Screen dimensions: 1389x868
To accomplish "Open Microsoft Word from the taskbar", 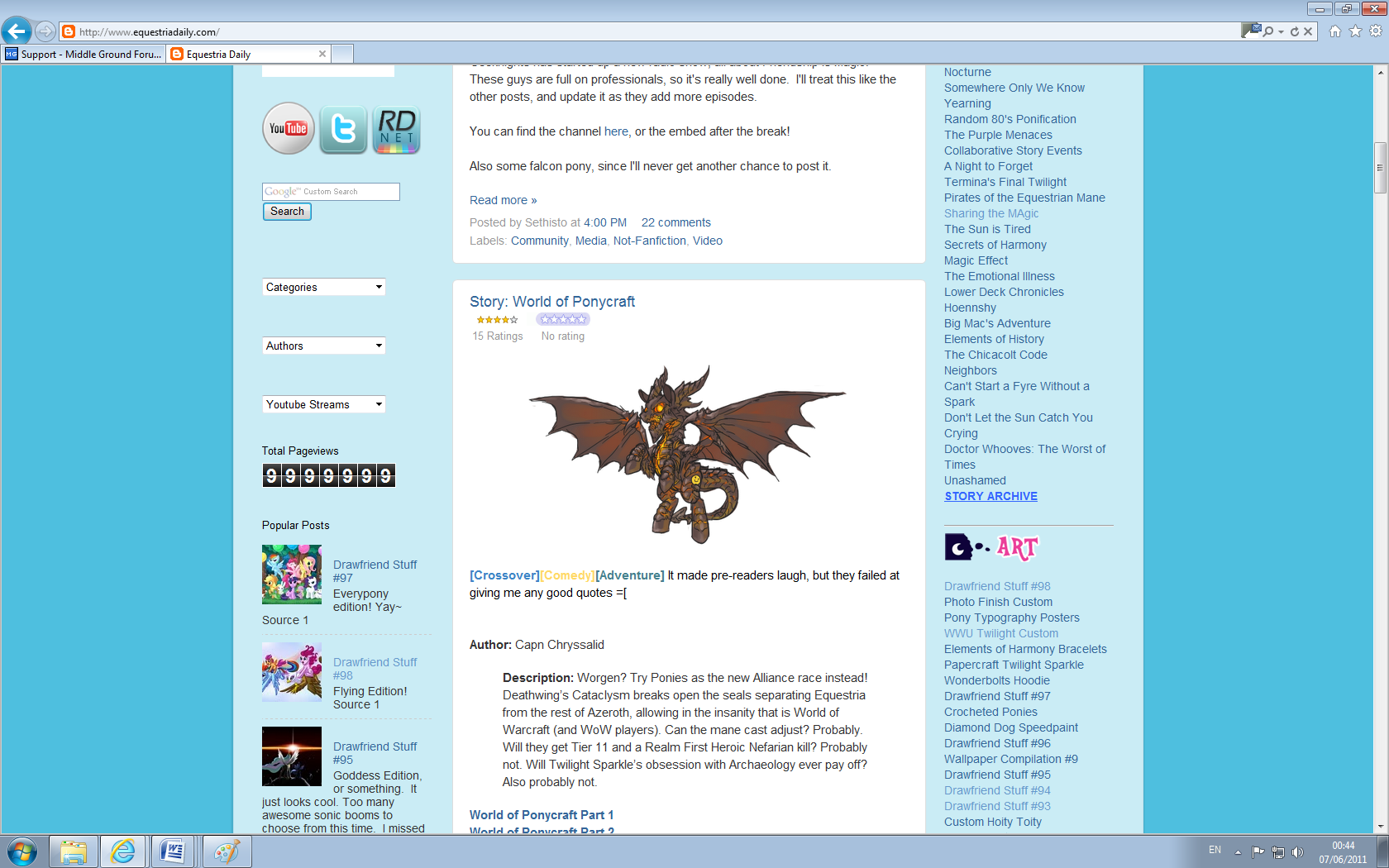I will pyautogui.click(x=174, y=851).
